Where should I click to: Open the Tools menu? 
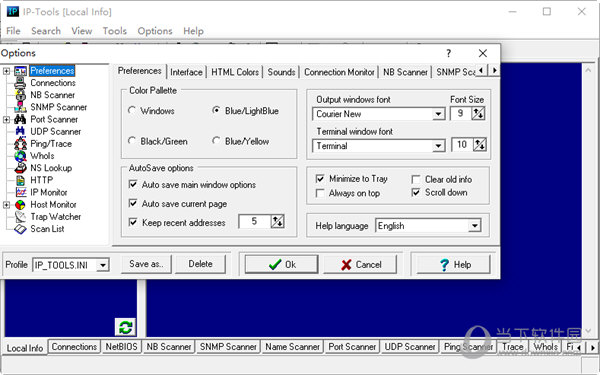114,31
